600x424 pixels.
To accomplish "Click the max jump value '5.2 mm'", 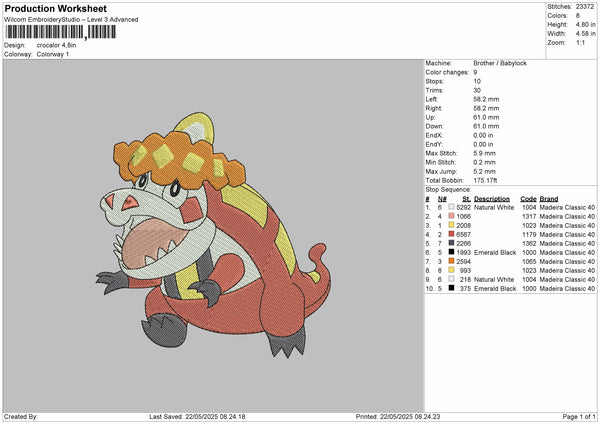I will coord(484,171).
